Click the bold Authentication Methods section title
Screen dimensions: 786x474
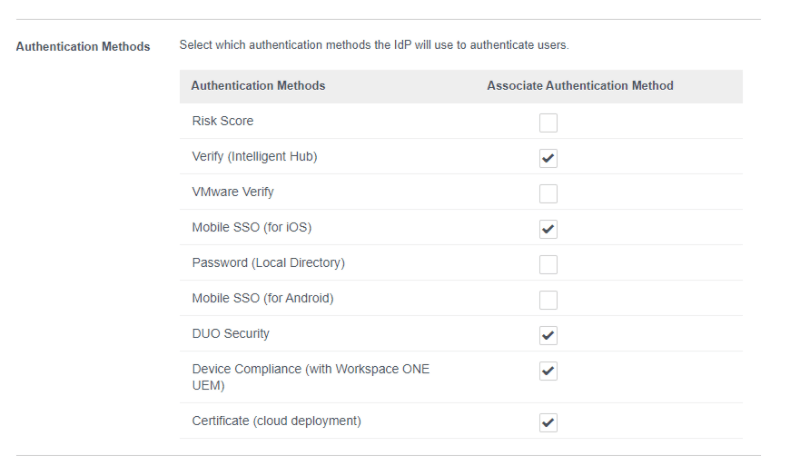83,46
